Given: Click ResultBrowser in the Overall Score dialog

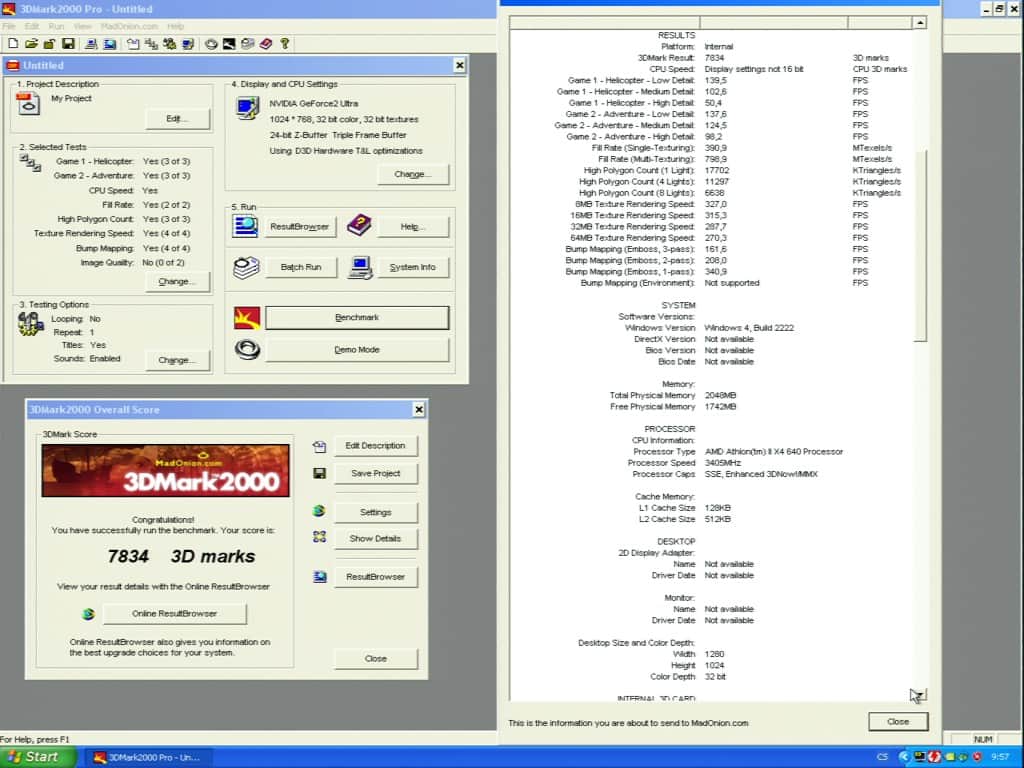Looking at the screenshot, I should point(376,577).
